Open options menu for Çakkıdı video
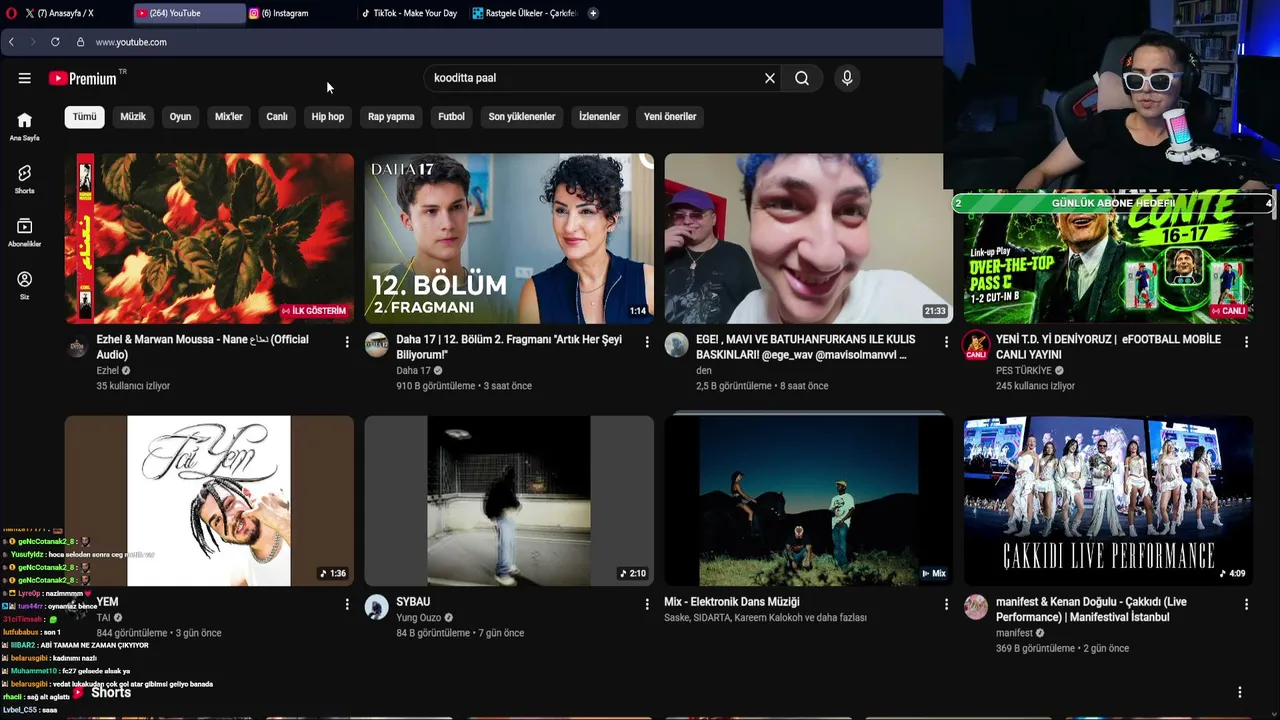The width and height of the screenshot is (1280, 720). pyautogui.click(x=1246, y=604)
